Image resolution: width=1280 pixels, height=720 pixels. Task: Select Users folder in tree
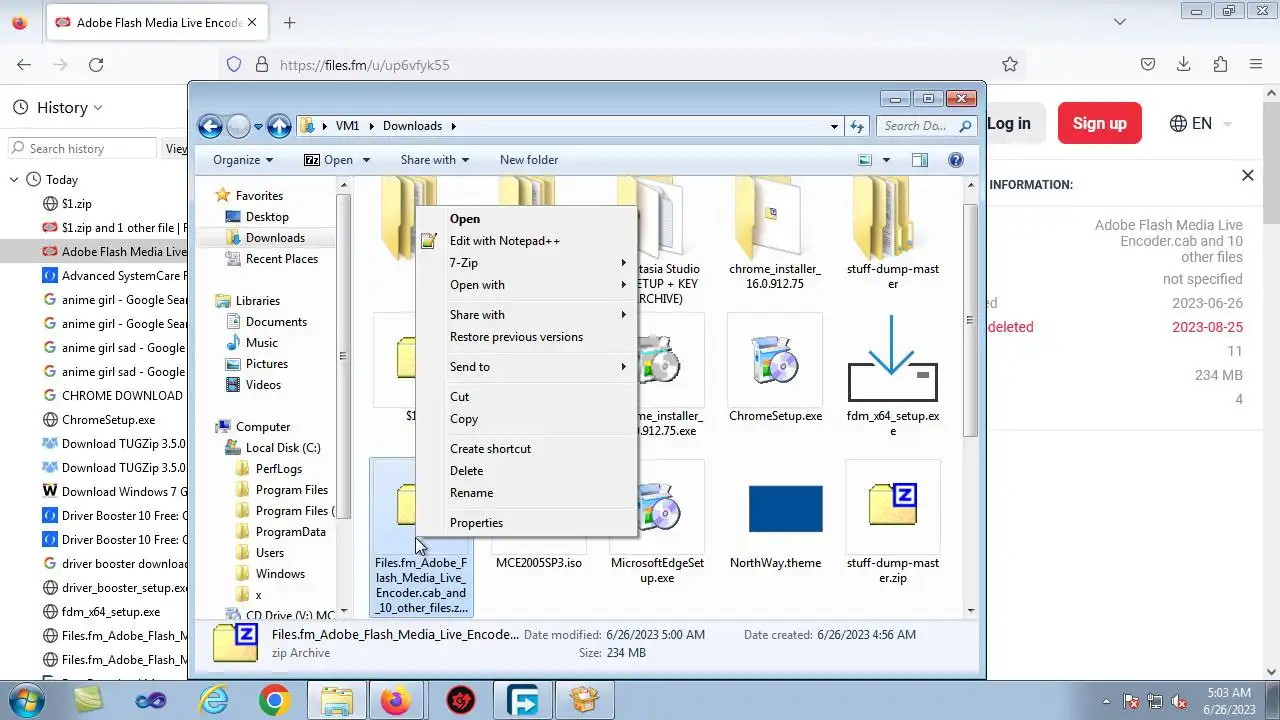pyautogui.click(x=269, y=553)
